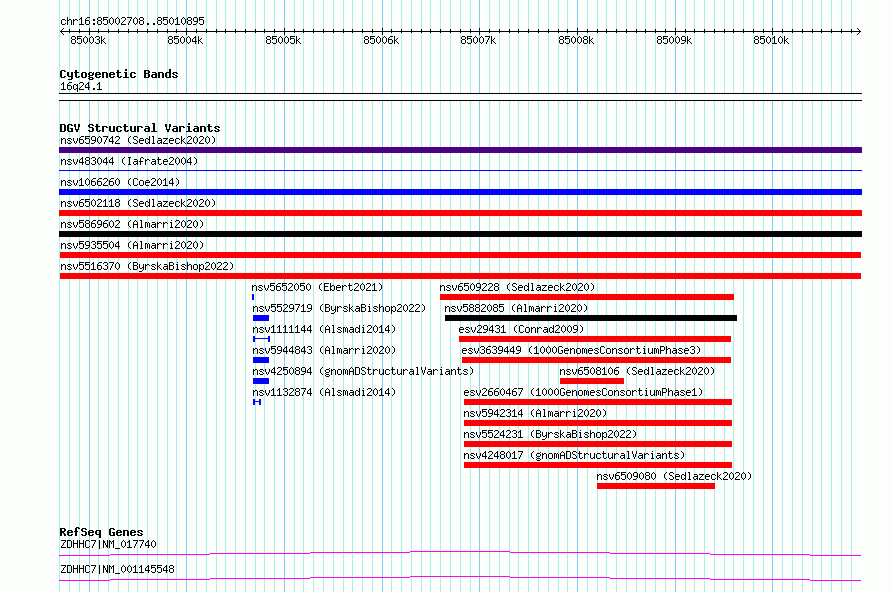Open the nsv483044 (Iafrate2004) label

pos(129,161)
